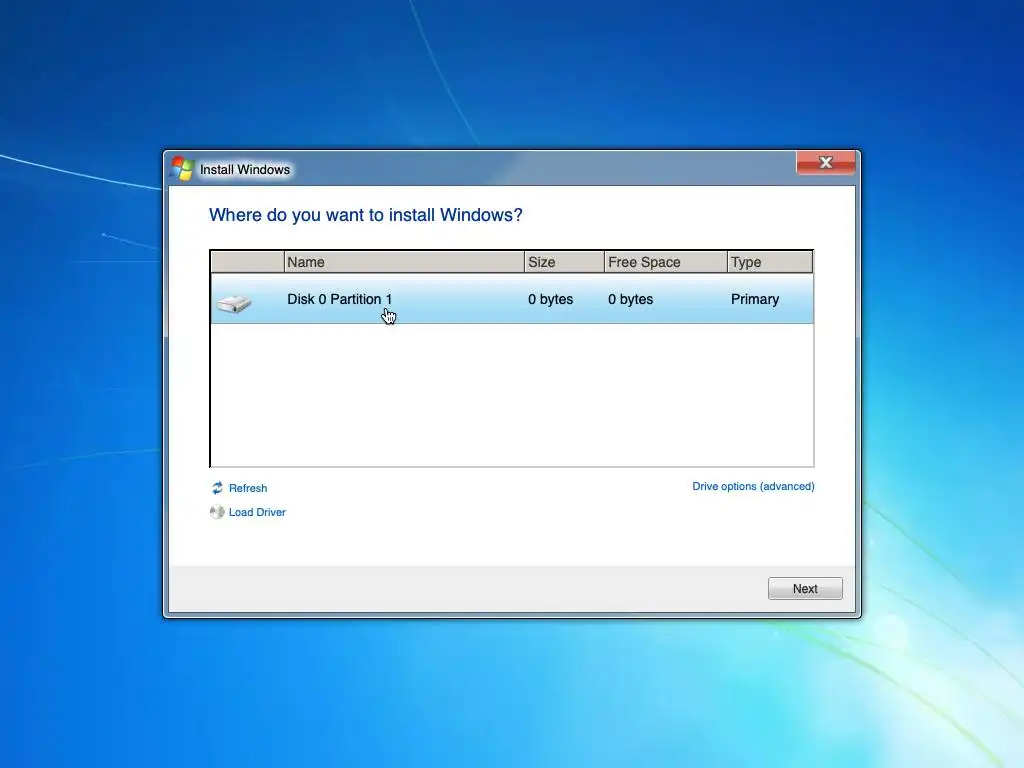The width and height of the screenshot is (1024, 768).
Task: Sort by the Size column header
Action: click(x=564, y=262)
